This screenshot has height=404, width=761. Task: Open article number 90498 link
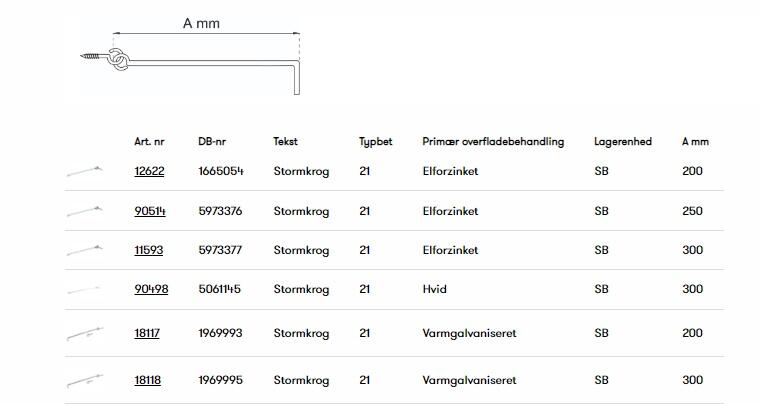[x=151, y=289]
